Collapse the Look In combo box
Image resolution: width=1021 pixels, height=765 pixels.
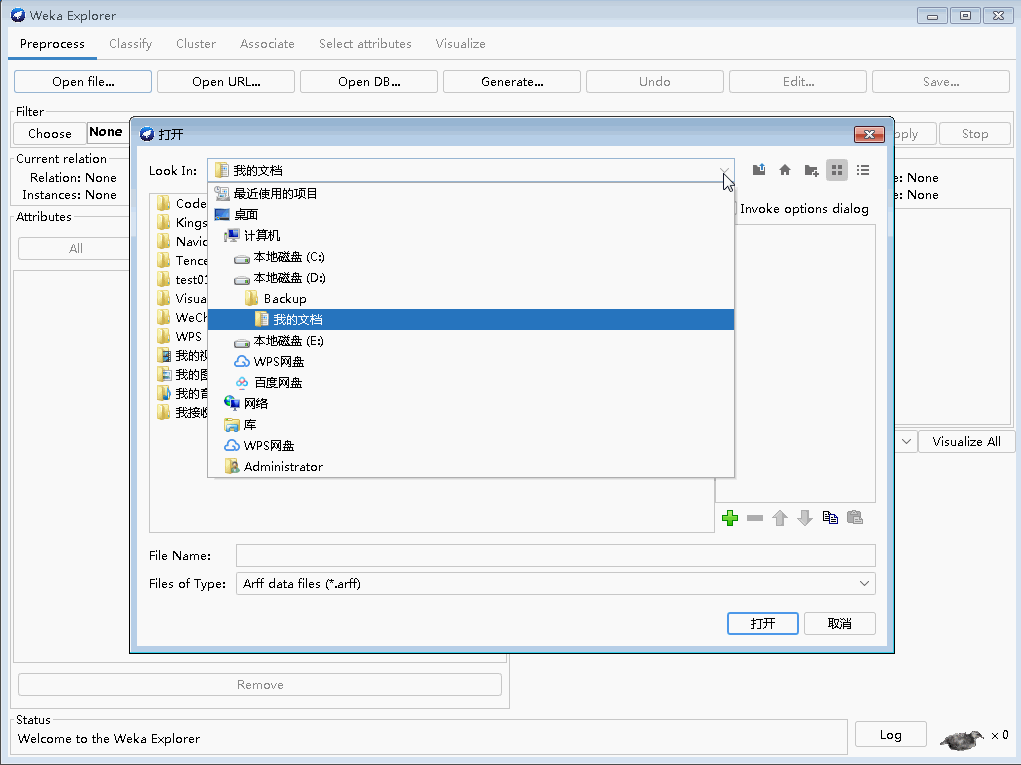coord(724,171)
